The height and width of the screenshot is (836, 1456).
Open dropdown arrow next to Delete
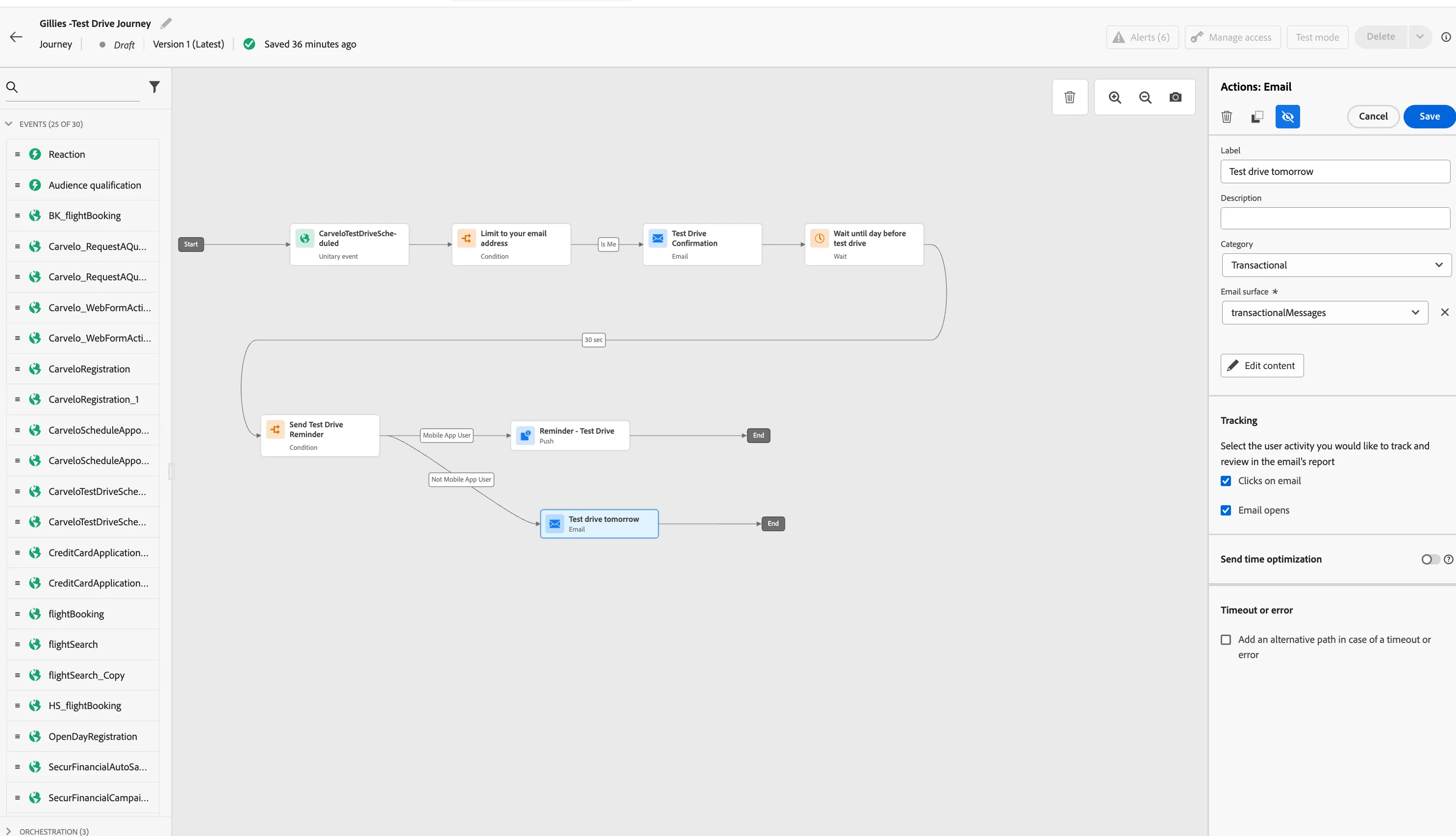click(x=1420, y=37)
